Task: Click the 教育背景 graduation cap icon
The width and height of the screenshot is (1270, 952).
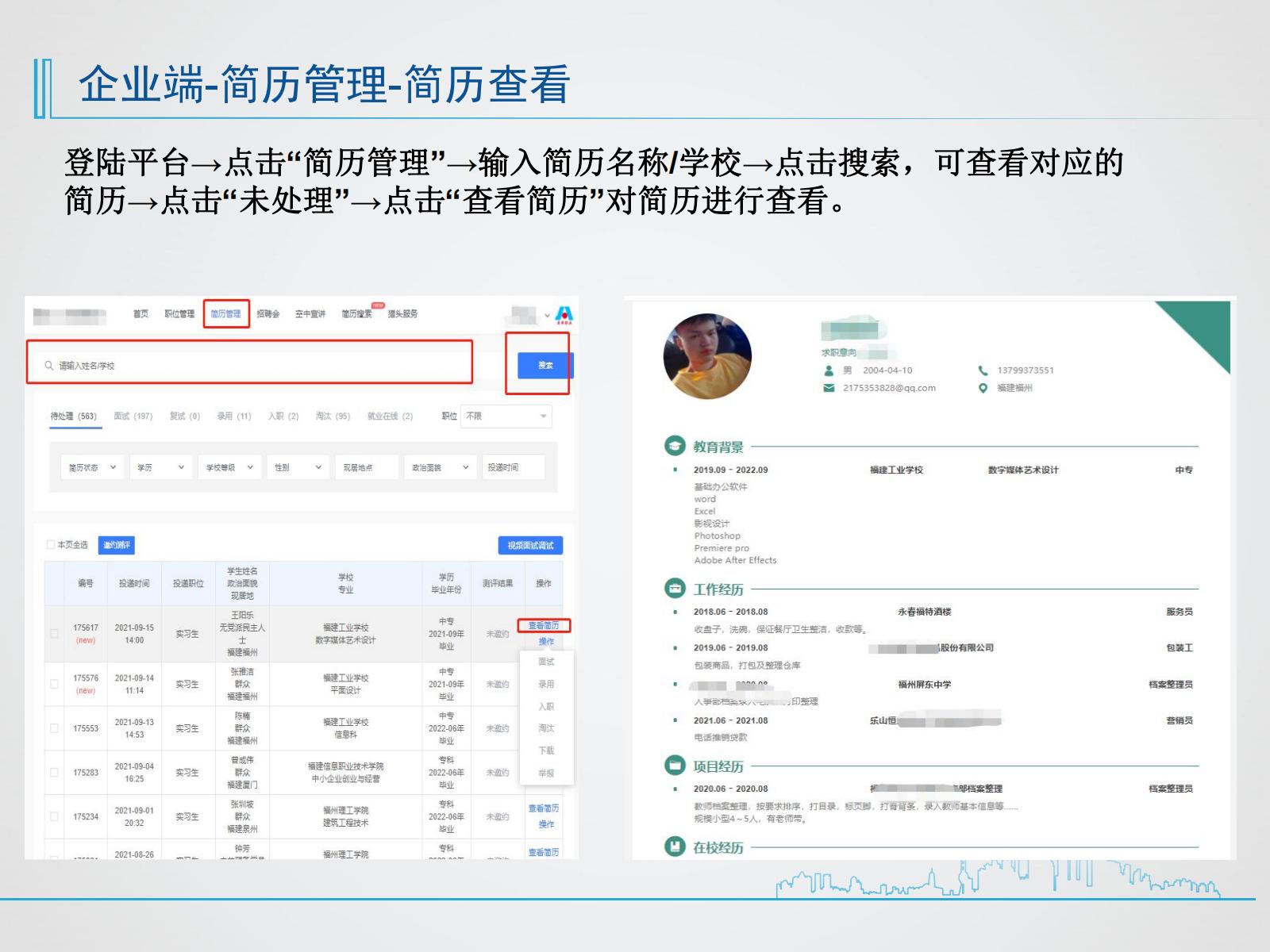Action: [x=675, y=446]
